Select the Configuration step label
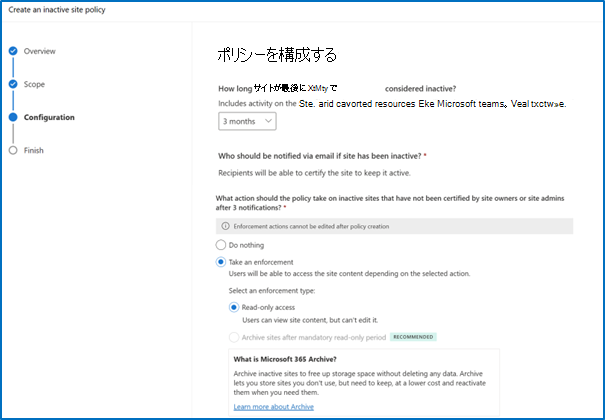Viewport: 605px width, 420px height. tap(49, 117)
